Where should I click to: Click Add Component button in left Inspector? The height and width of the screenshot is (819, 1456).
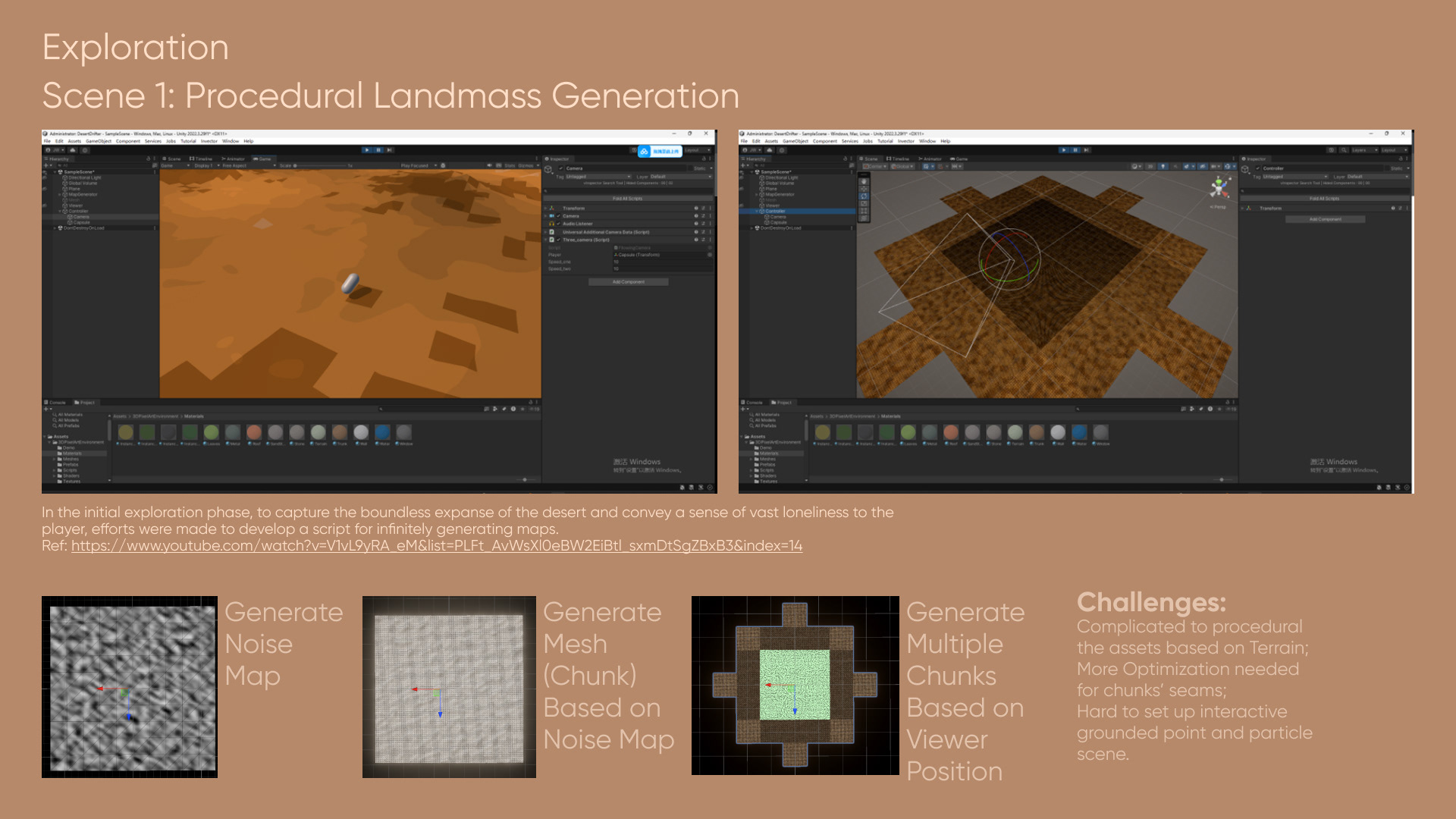[628, 282]
